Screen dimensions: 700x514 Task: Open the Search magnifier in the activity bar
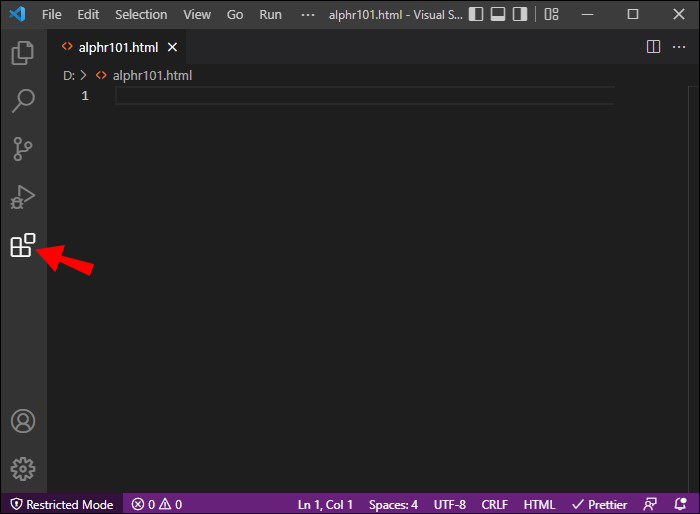22,101
